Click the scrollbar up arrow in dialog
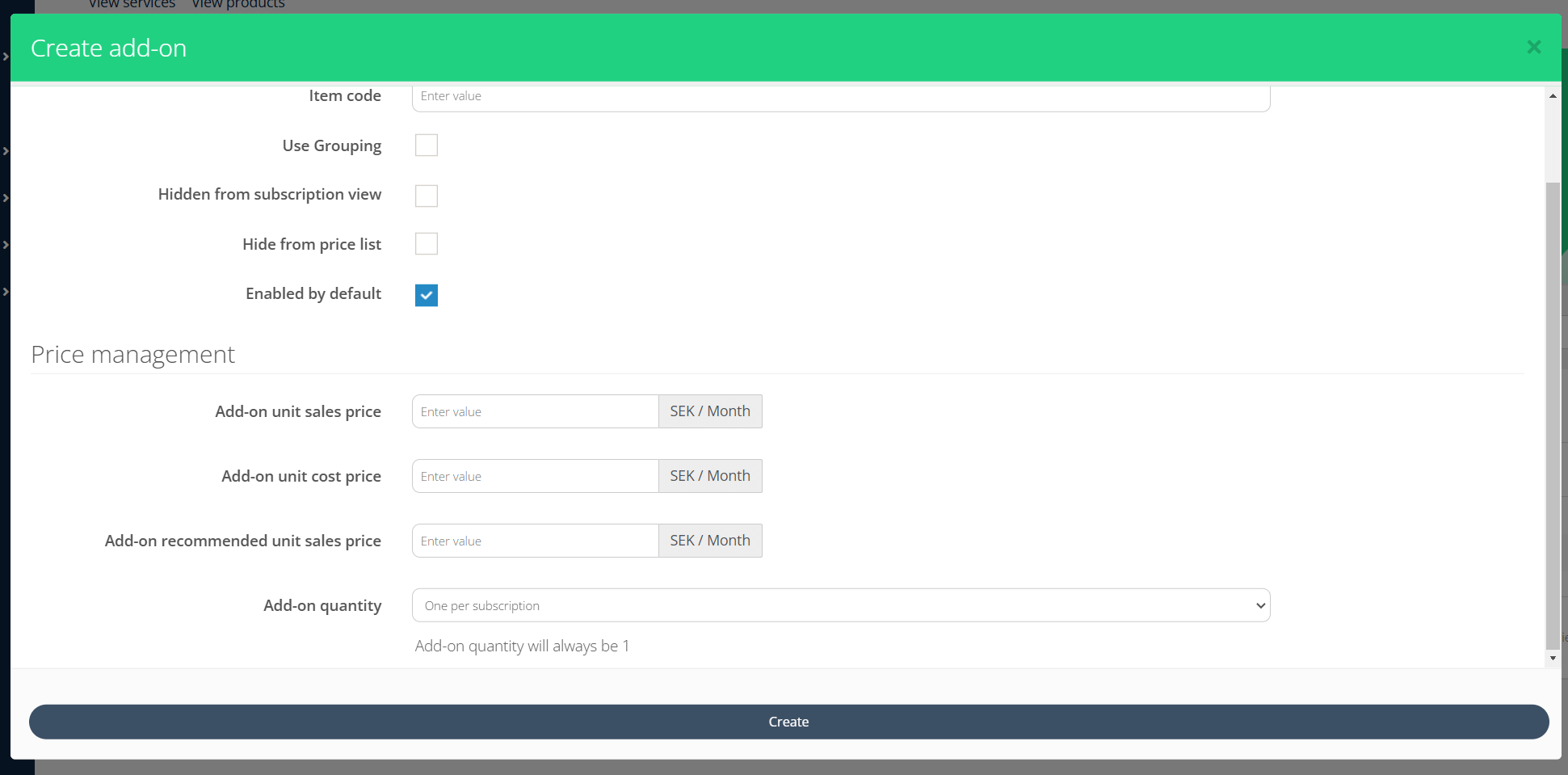Viewport: 1568px width, 775px height. [x=1553, y=95]
